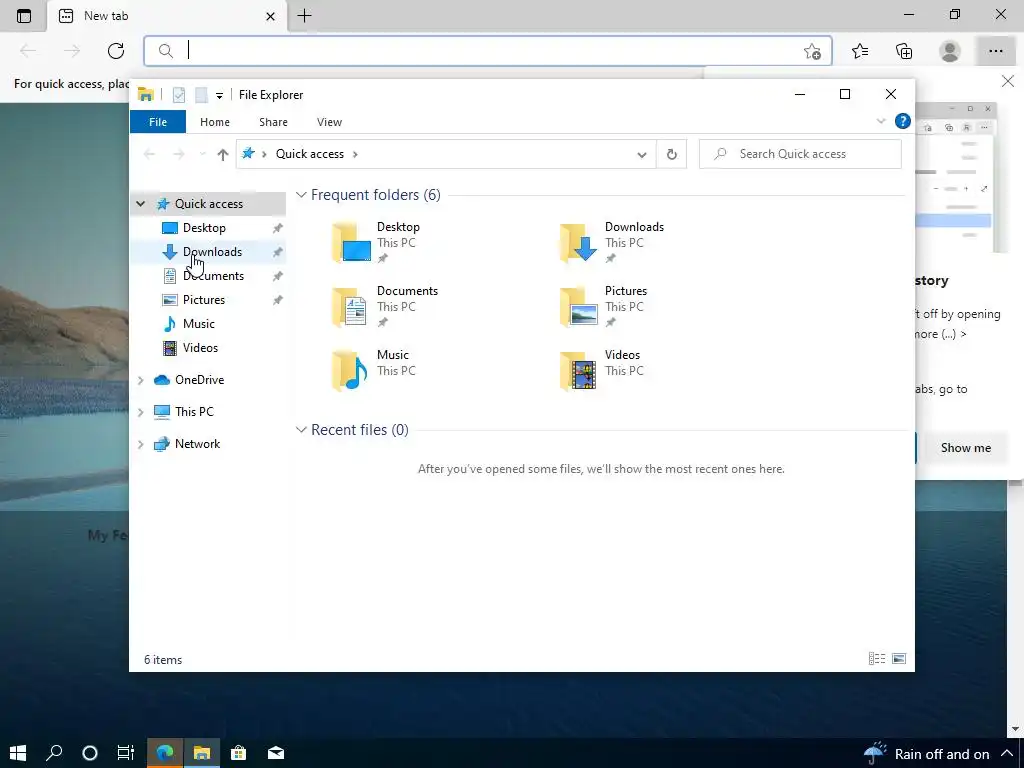This screenshot has height=768, width=1024.
Task: Open the Windows Start menu
Action: pyautogui.click(x=18, y=753)
